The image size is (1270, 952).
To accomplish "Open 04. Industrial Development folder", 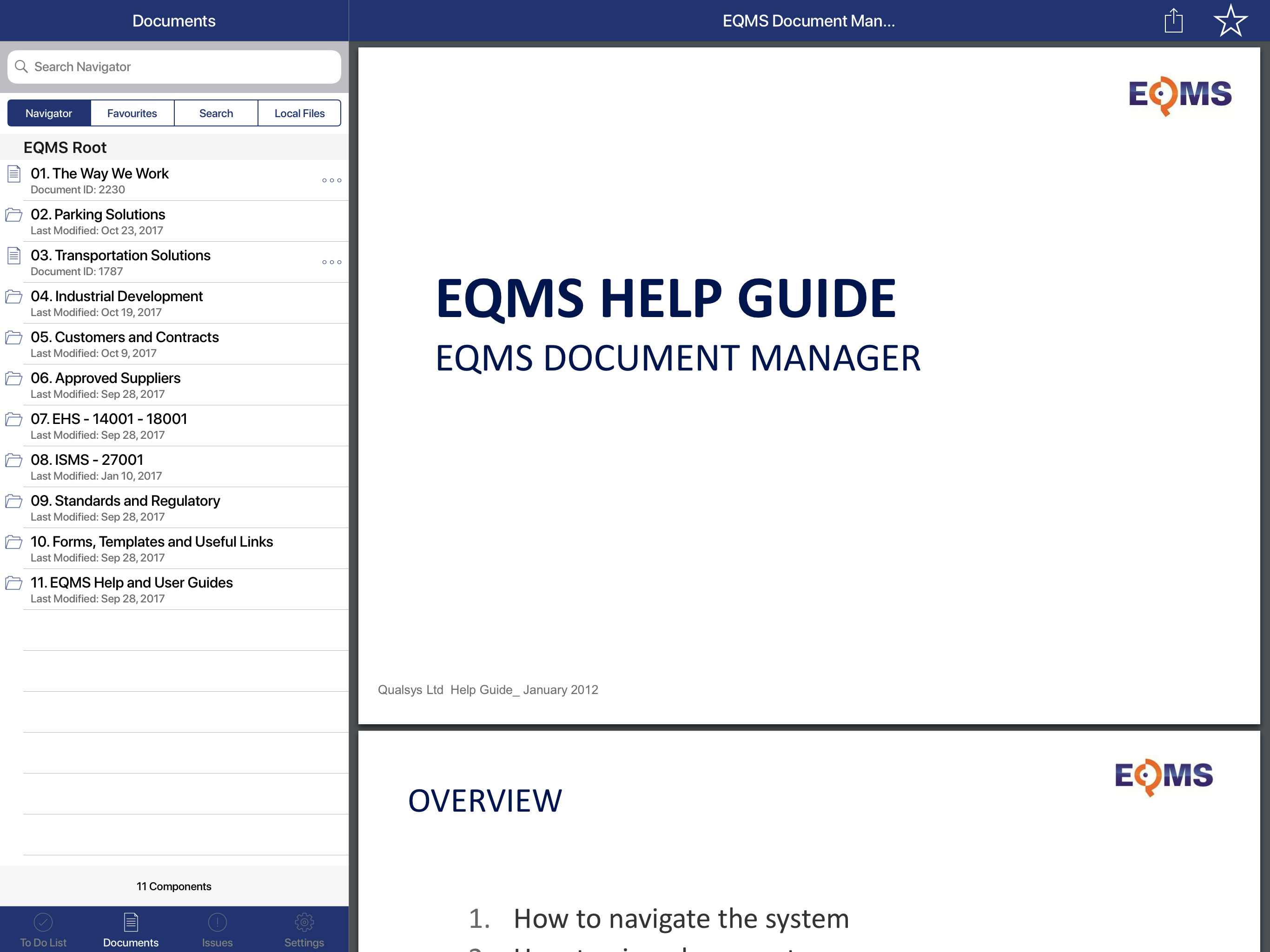I will tap(174, 303).
